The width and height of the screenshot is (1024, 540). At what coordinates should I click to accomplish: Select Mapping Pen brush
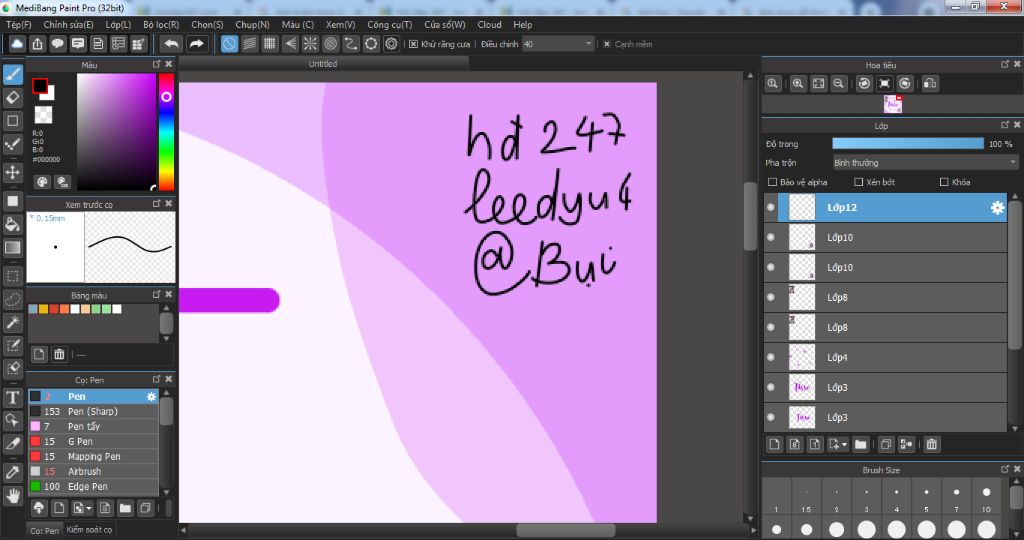(x=93, y=456)
